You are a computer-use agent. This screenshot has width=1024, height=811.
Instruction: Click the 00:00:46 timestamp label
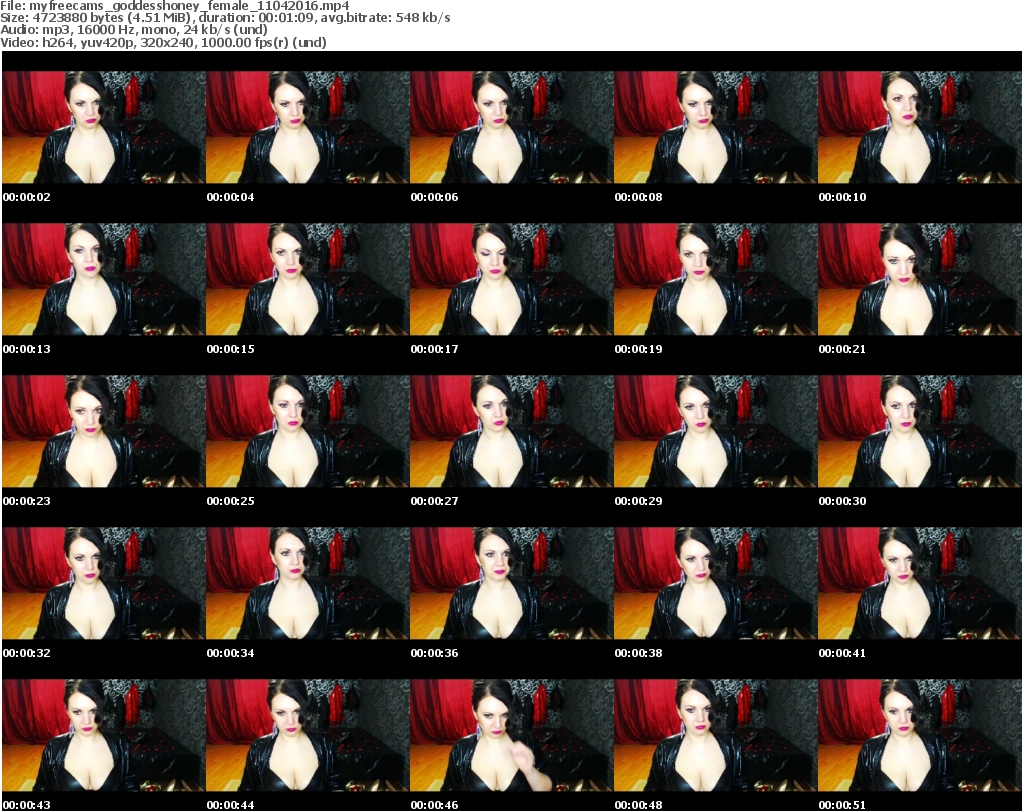pos(434,805)
